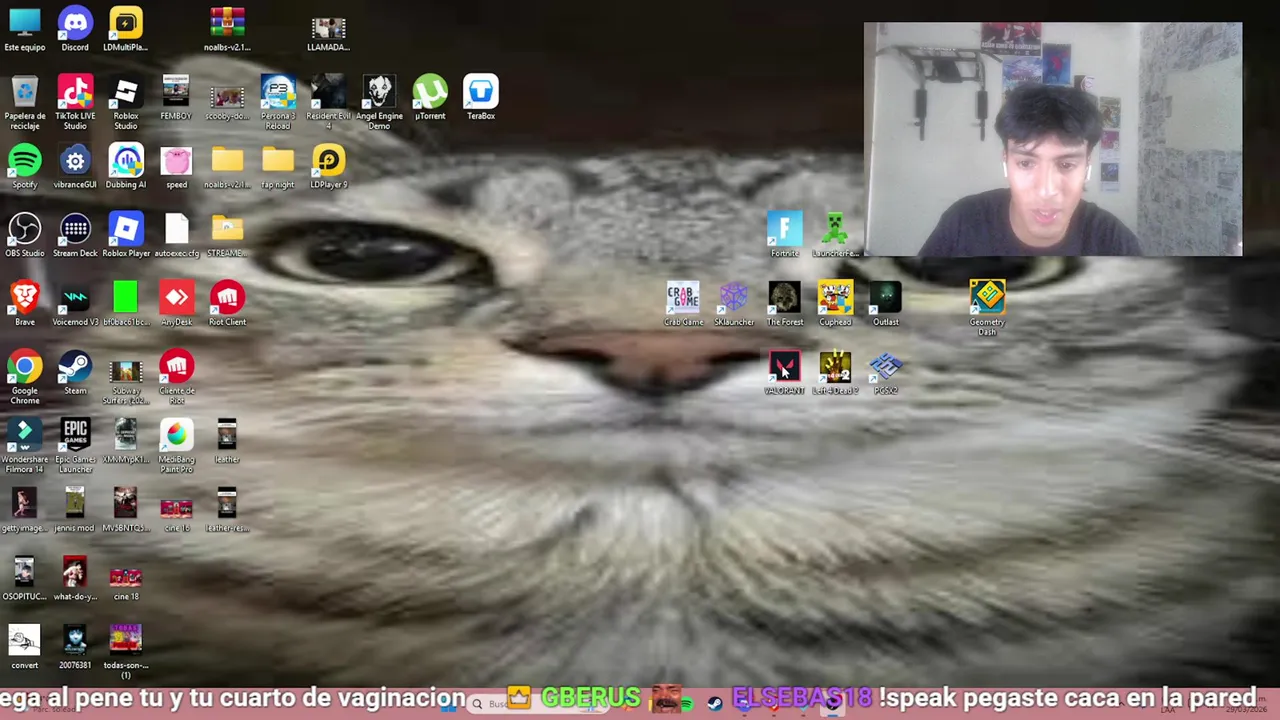
Task: Open µTorrent desktop icon
Action: click(430, 97)
